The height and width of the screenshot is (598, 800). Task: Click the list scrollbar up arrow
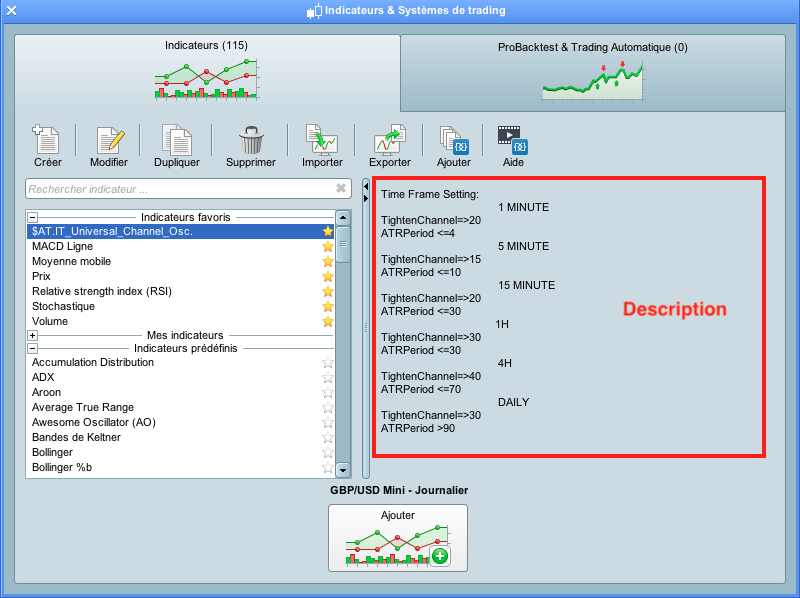pos(343,218)
